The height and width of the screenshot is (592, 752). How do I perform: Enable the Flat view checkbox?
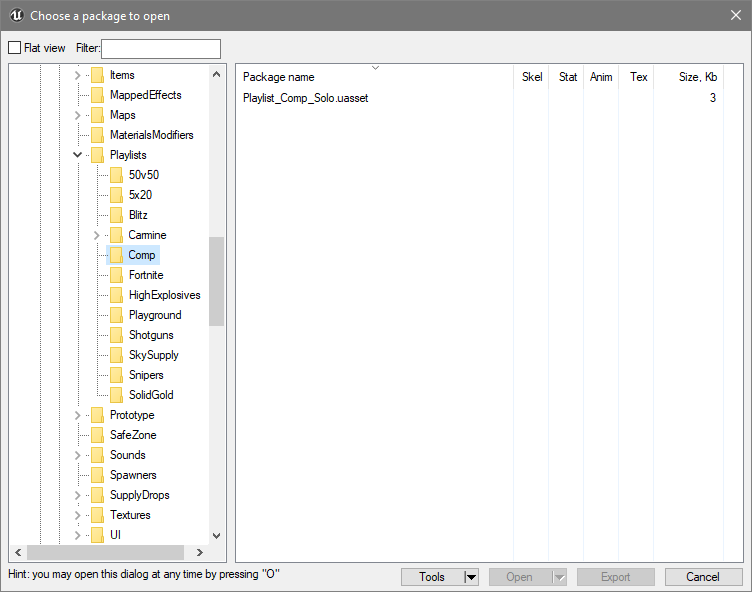point(15,48)
